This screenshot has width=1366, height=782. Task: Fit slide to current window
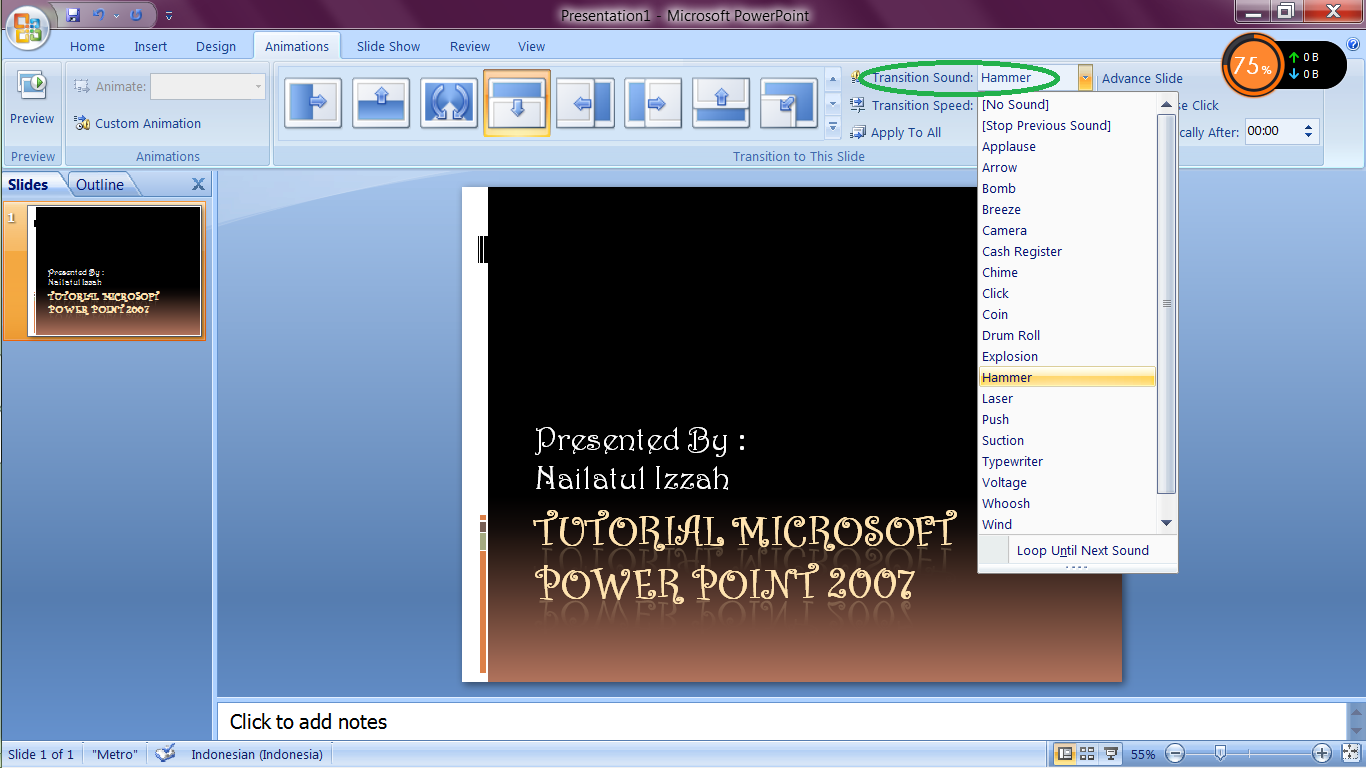[x=1351, y=754]
